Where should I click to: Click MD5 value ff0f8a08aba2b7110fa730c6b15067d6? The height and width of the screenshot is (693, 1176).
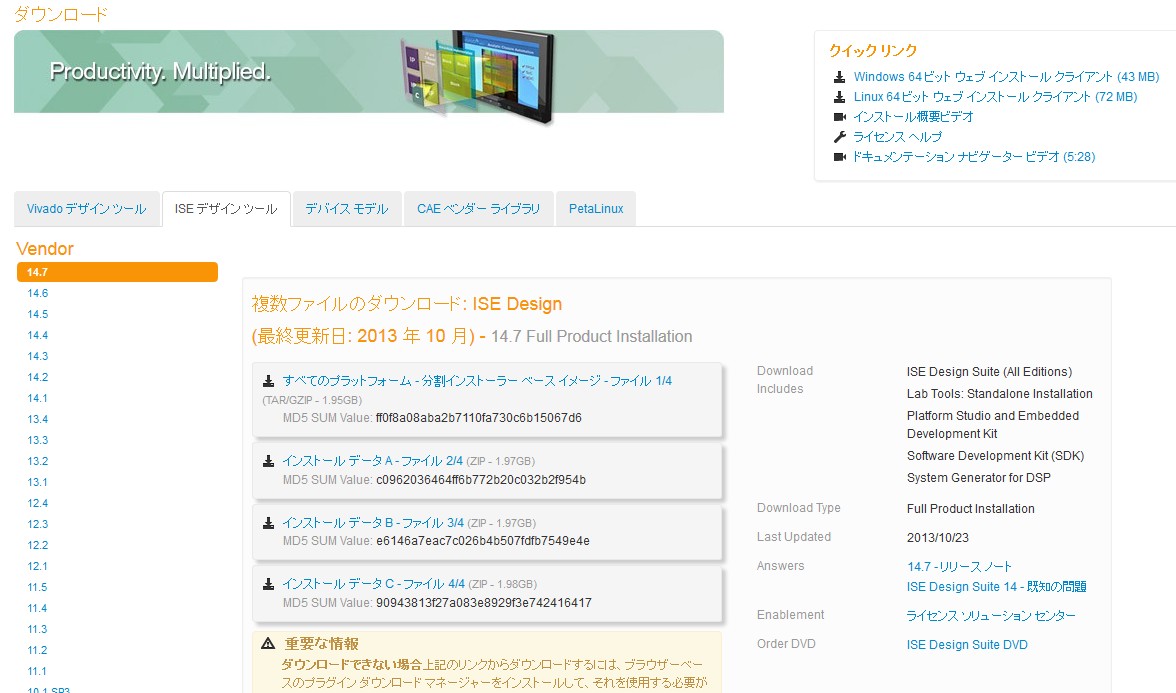[478, 418]
